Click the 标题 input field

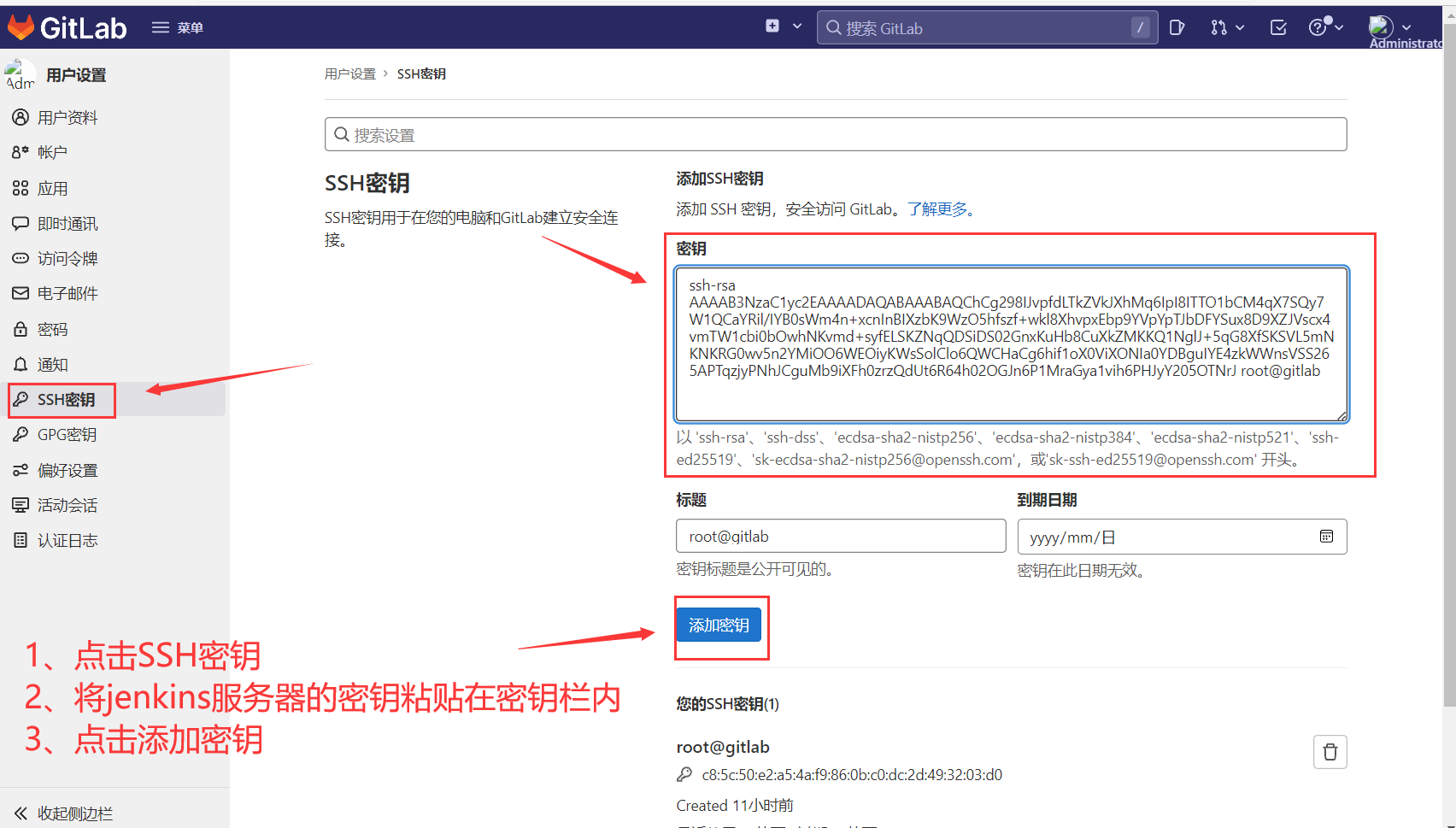click(841, 537)
